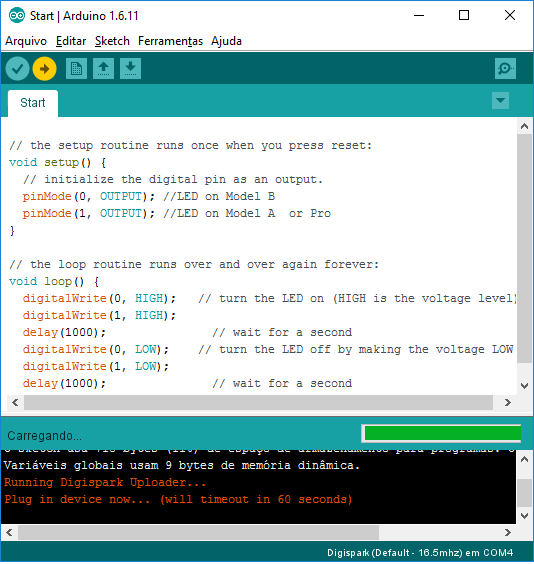Viewport: 534px width, 564px height.
Task: Click the Upload arrow button
Action: 44,68
